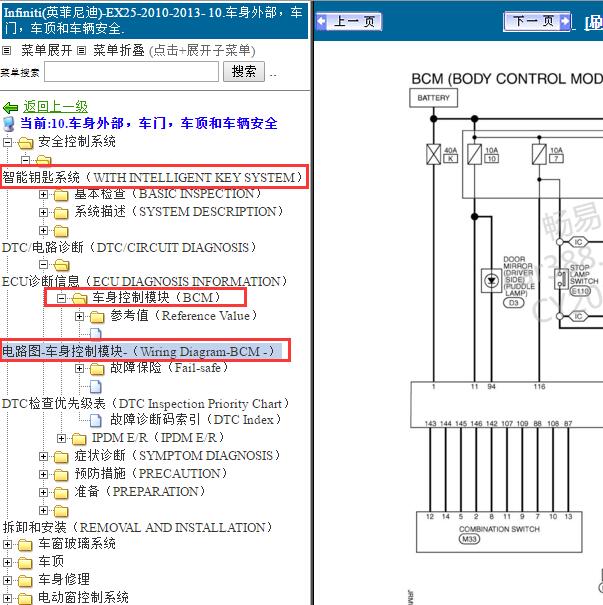Focus the 菜单搜索 search input field
Image resolution: width=603 pixels, height=605 pixels.
pyautogui.click(x=131, y=72)
